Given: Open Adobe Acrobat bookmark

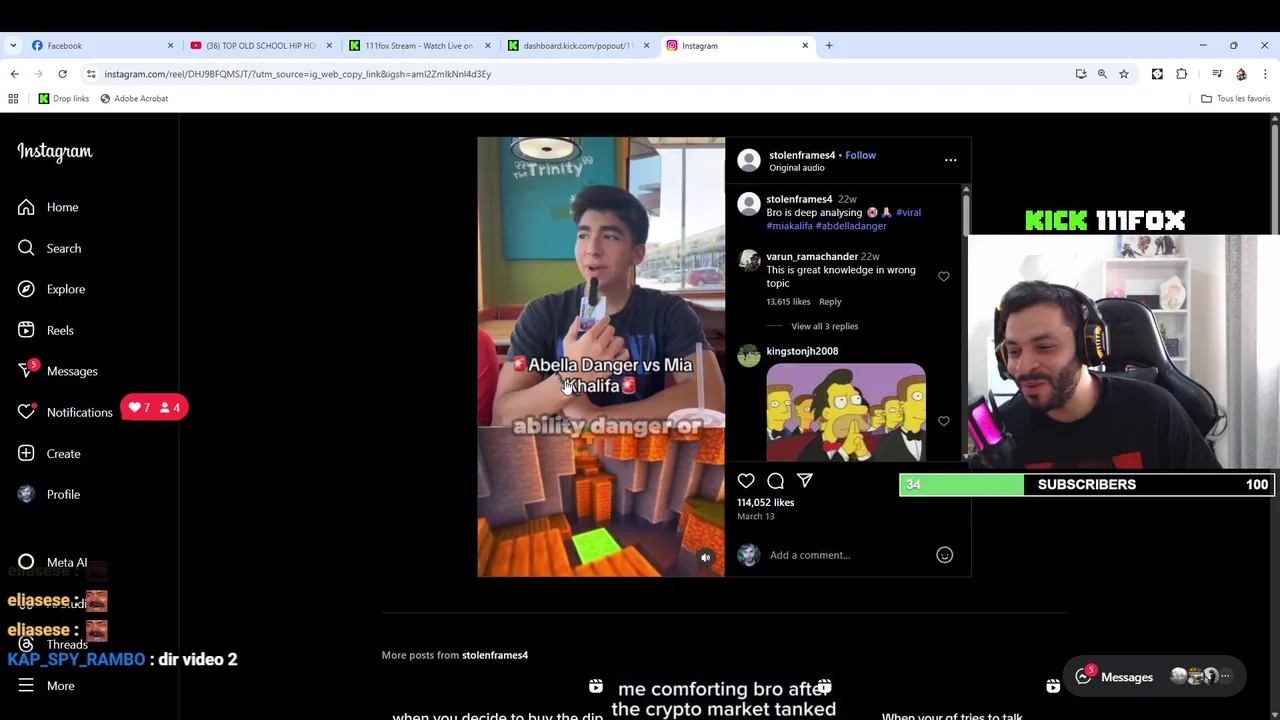Looking at the screenshot, I should (134, 98).
